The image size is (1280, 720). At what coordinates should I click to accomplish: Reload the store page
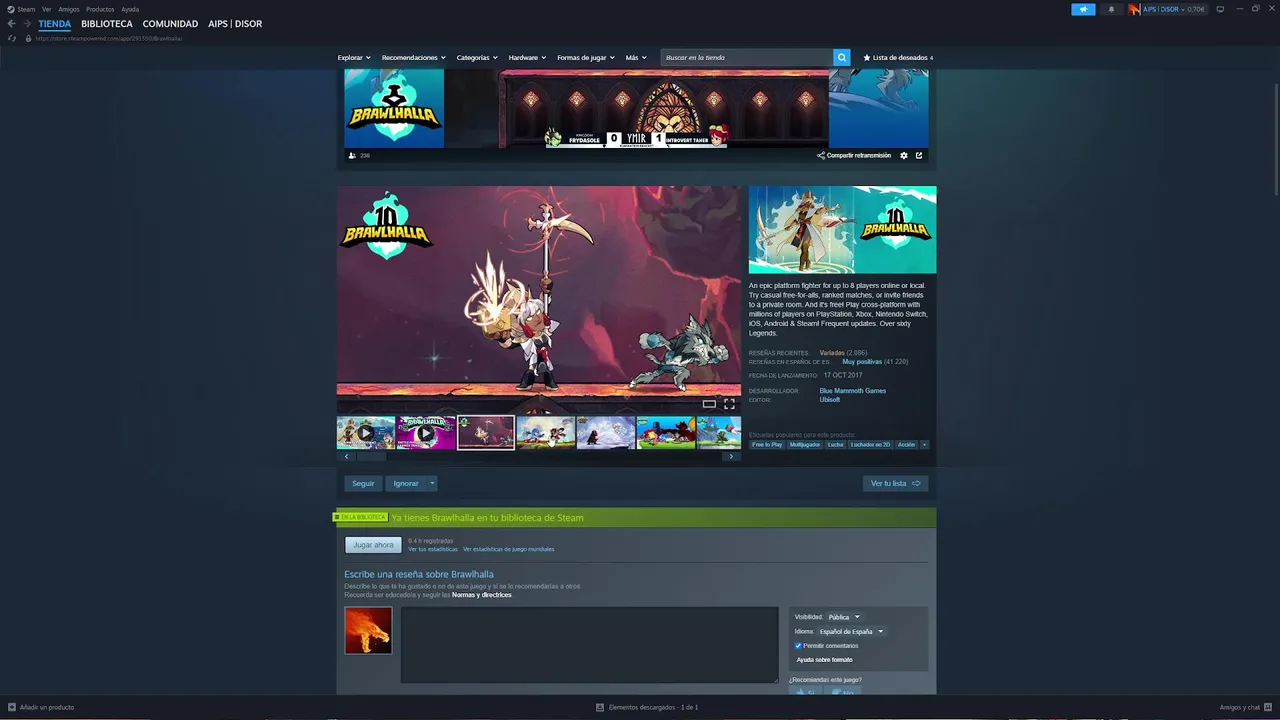point(12,38)
